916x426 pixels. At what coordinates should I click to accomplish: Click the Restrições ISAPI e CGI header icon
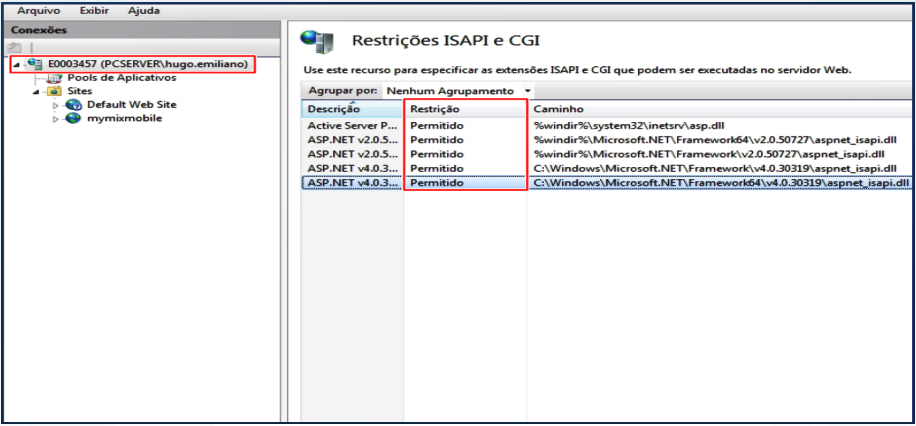coord(317,41)
